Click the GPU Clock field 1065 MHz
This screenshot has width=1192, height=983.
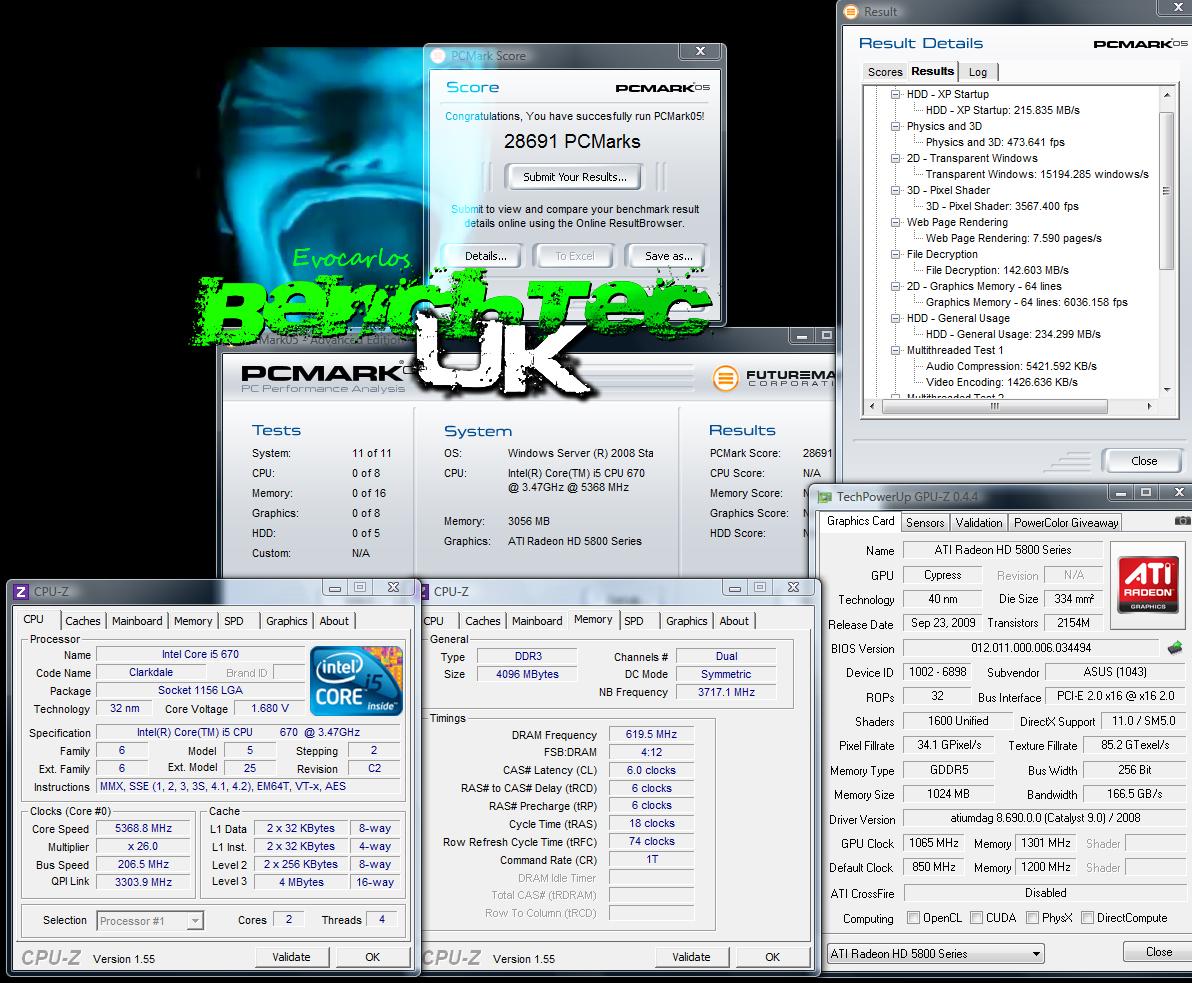[x=934, y=843]
